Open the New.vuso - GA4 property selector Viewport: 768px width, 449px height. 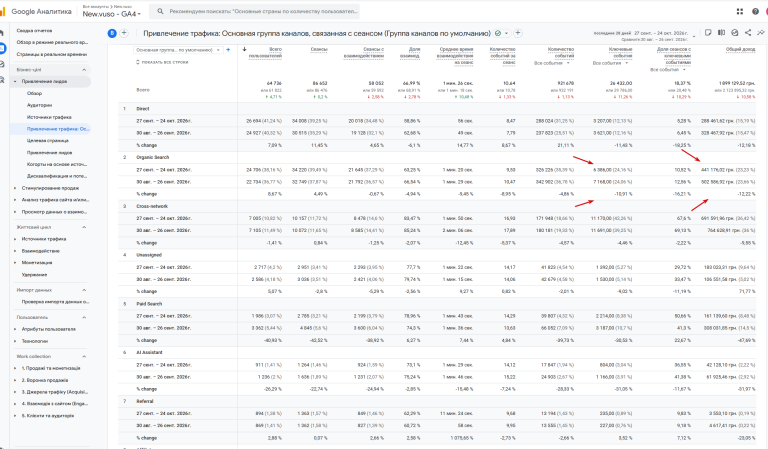pyautogui.click(x=111, y=14)
